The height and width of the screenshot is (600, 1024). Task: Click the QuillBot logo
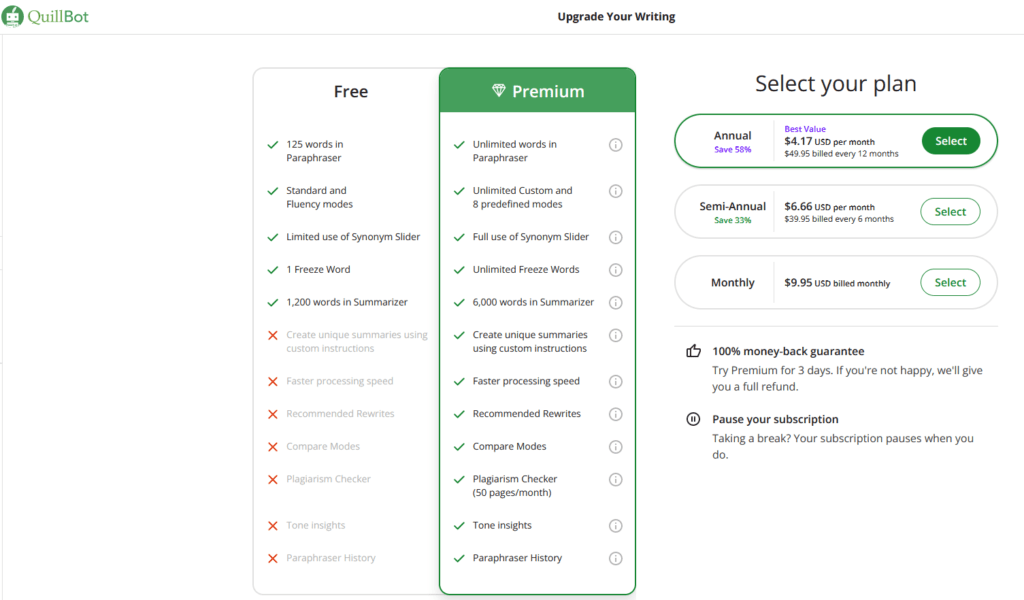point(46,16)
